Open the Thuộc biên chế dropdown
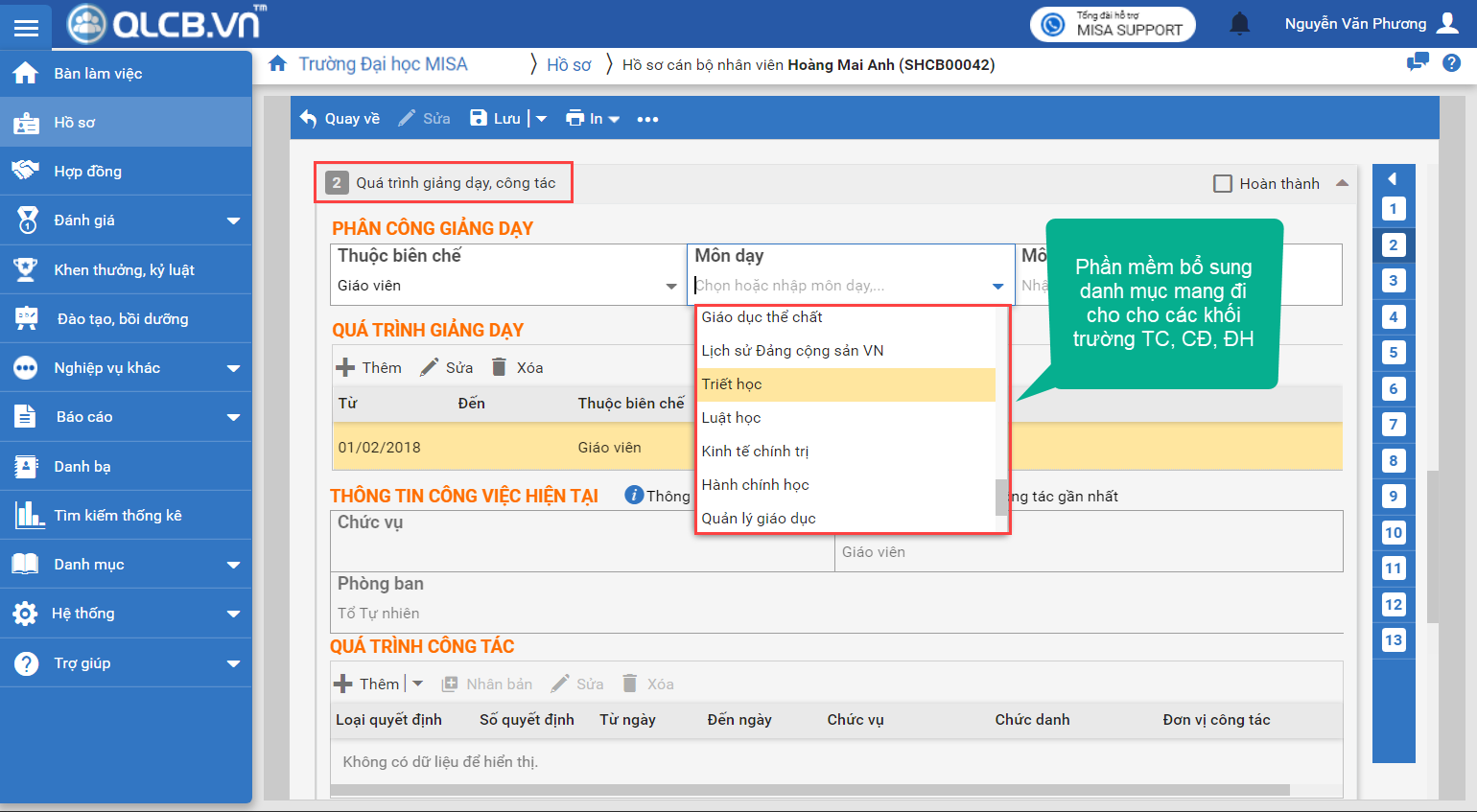 click(670, 286)
